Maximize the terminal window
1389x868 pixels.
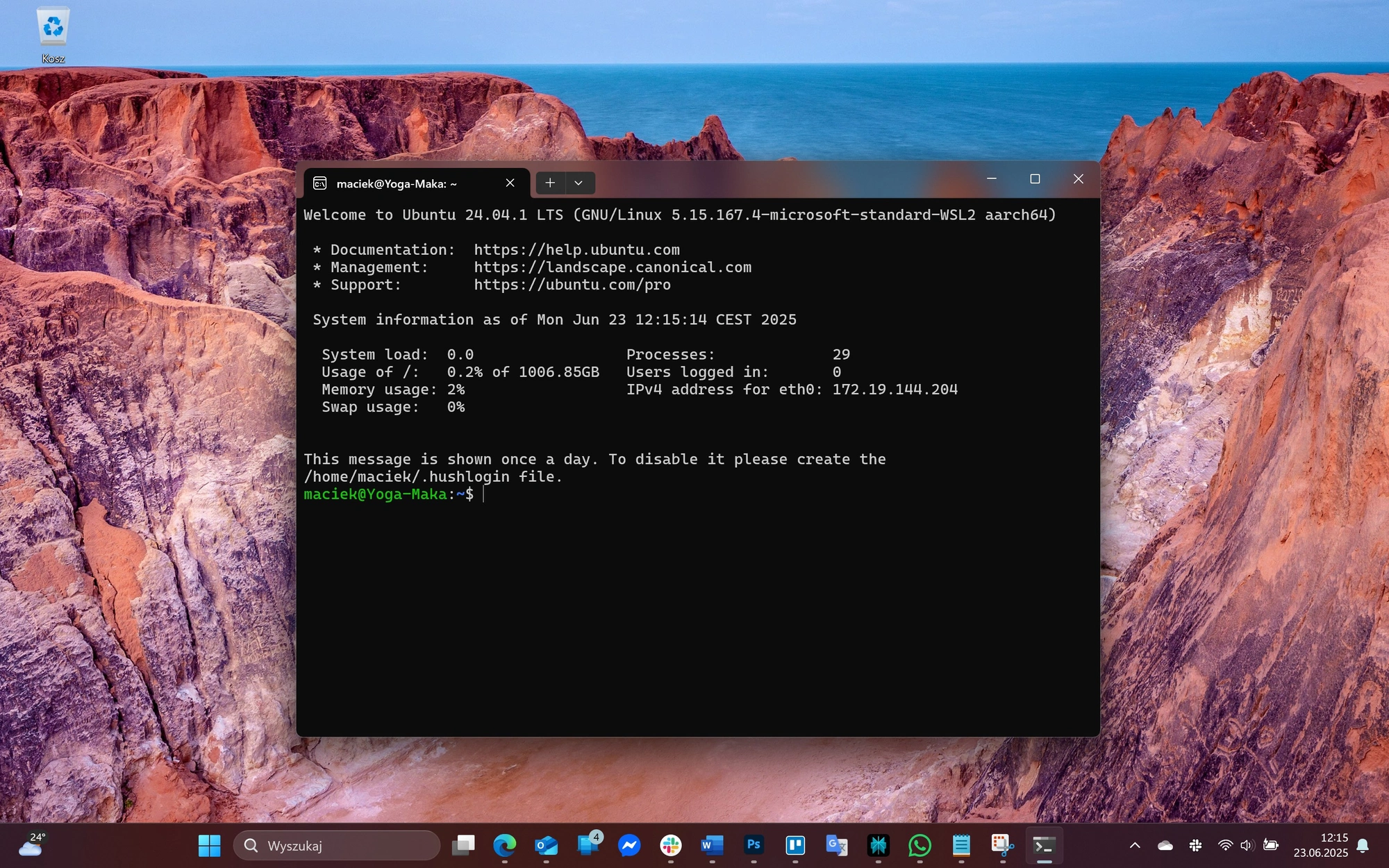click(1035, 179)
